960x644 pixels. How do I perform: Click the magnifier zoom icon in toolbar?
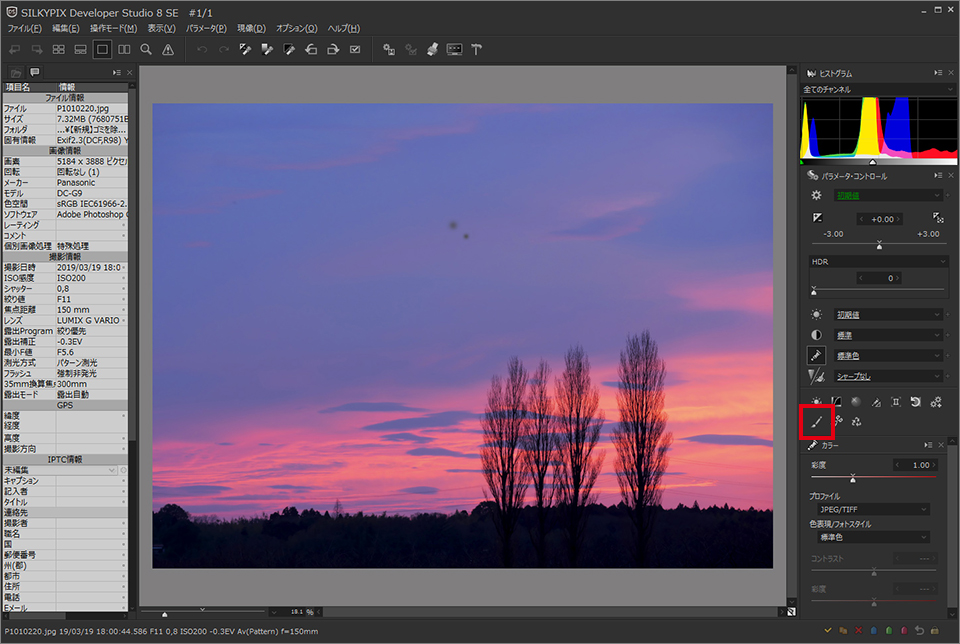(x=146, y=49)
